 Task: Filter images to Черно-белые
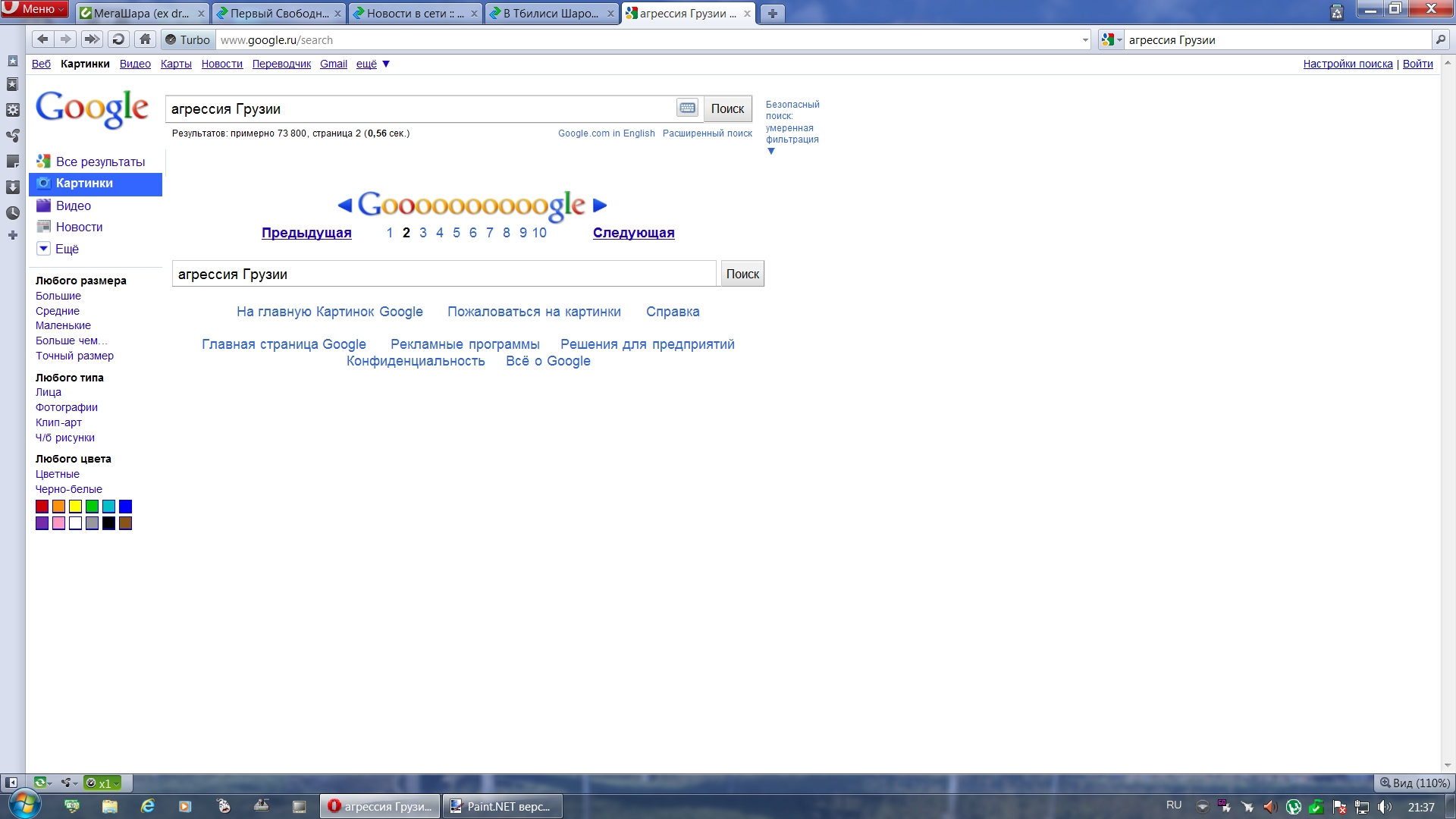(x=69, y=489)
